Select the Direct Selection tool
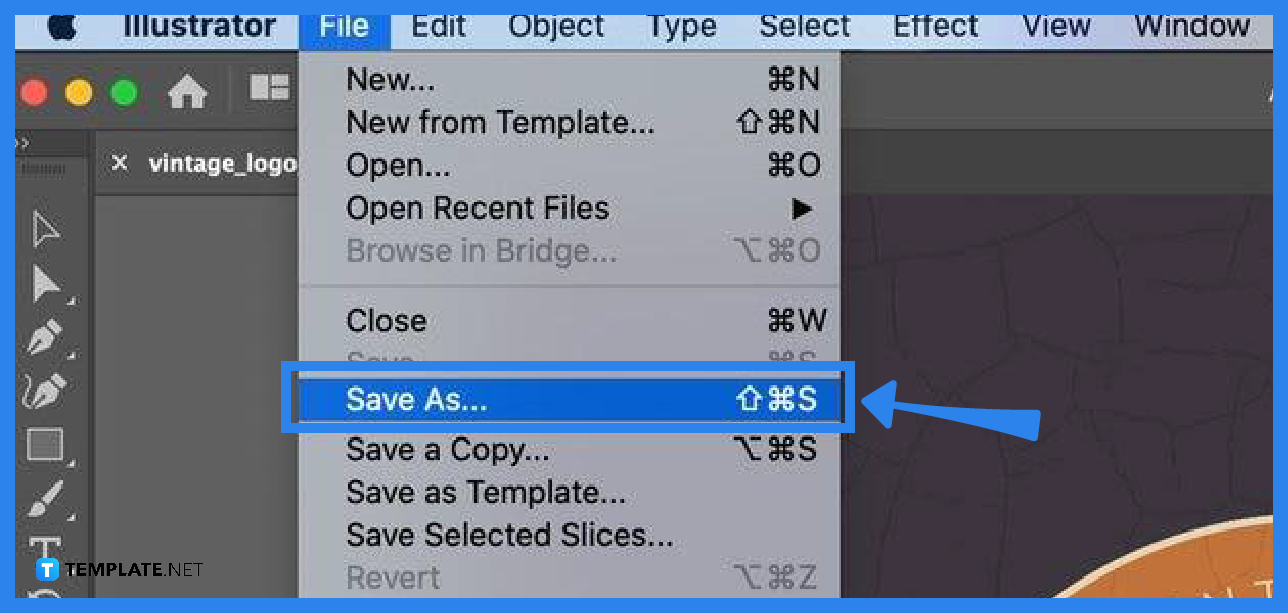 point(44,283)
